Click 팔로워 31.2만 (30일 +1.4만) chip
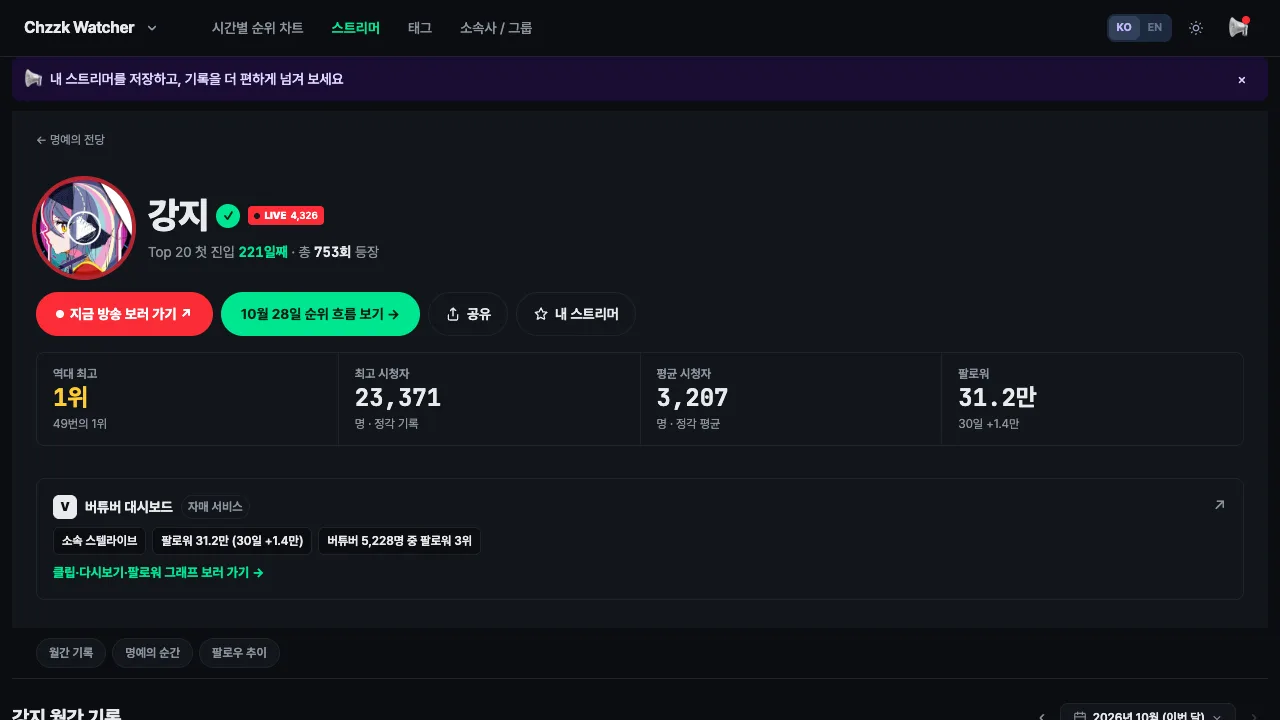1280x720 pixels. coord(232,541)
